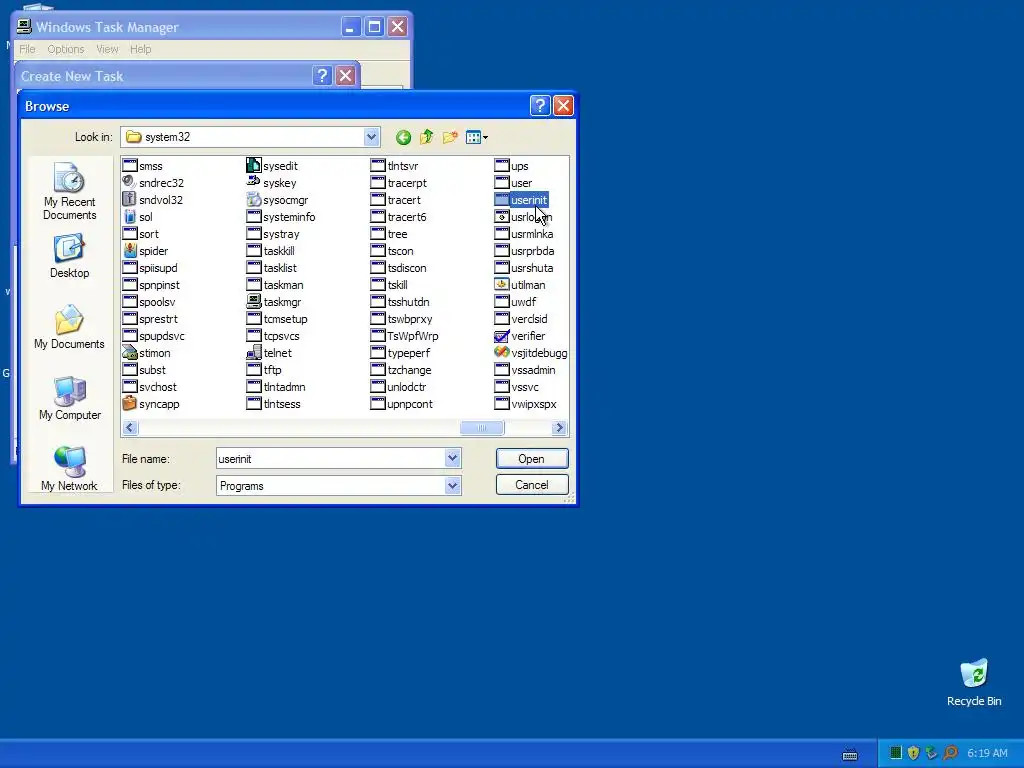Select the svchost file
1024x768 pixels.
150,387
